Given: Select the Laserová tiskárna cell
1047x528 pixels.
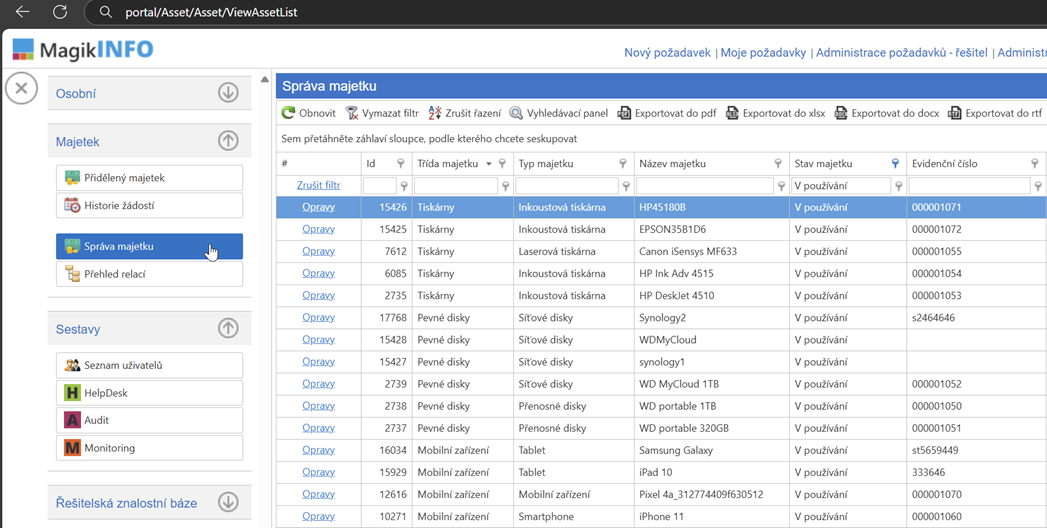Looking at the screenshot, I should click(574, 251).
